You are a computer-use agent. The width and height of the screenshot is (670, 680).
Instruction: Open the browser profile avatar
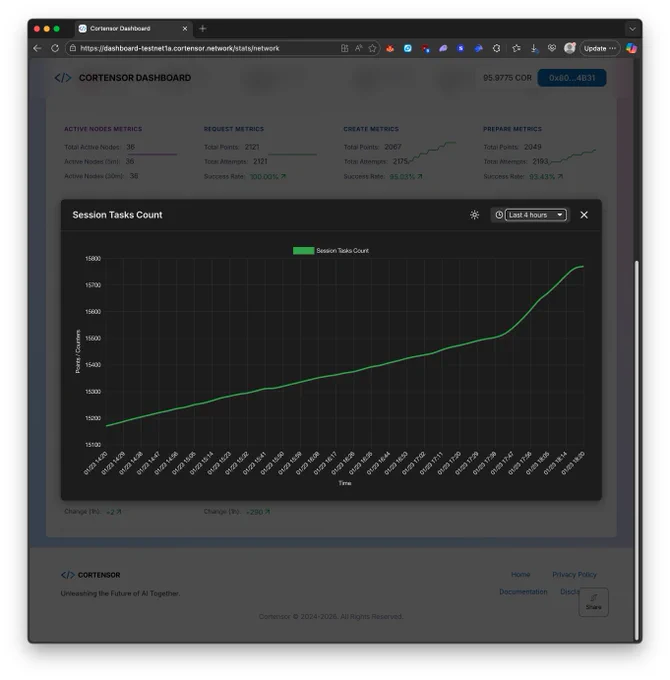570,48
